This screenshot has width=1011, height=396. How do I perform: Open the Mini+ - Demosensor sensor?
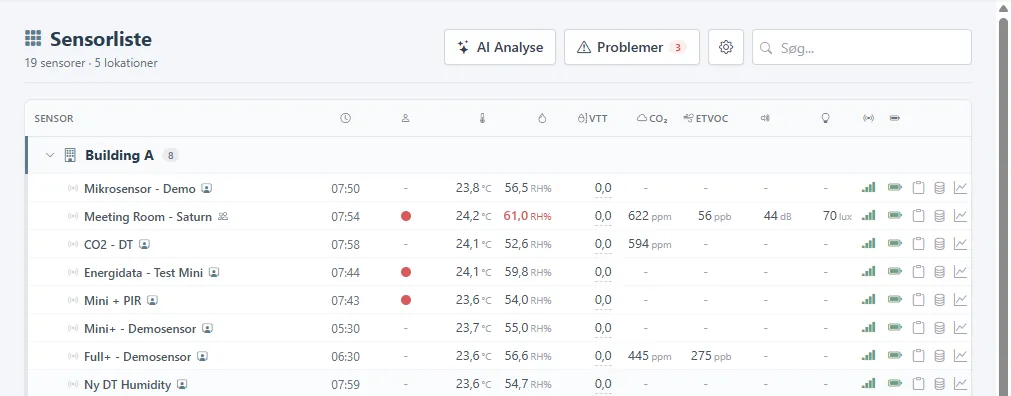140,329
